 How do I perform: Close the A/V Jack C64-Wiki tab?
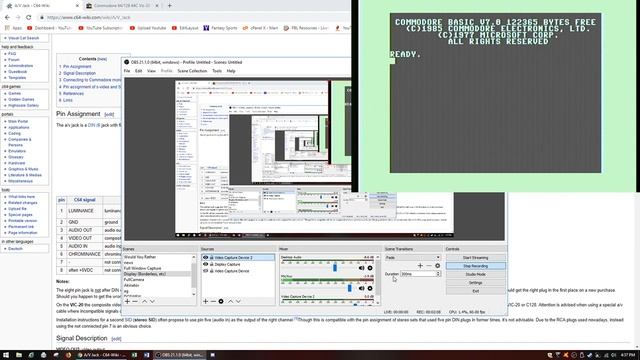click(78, 6)
